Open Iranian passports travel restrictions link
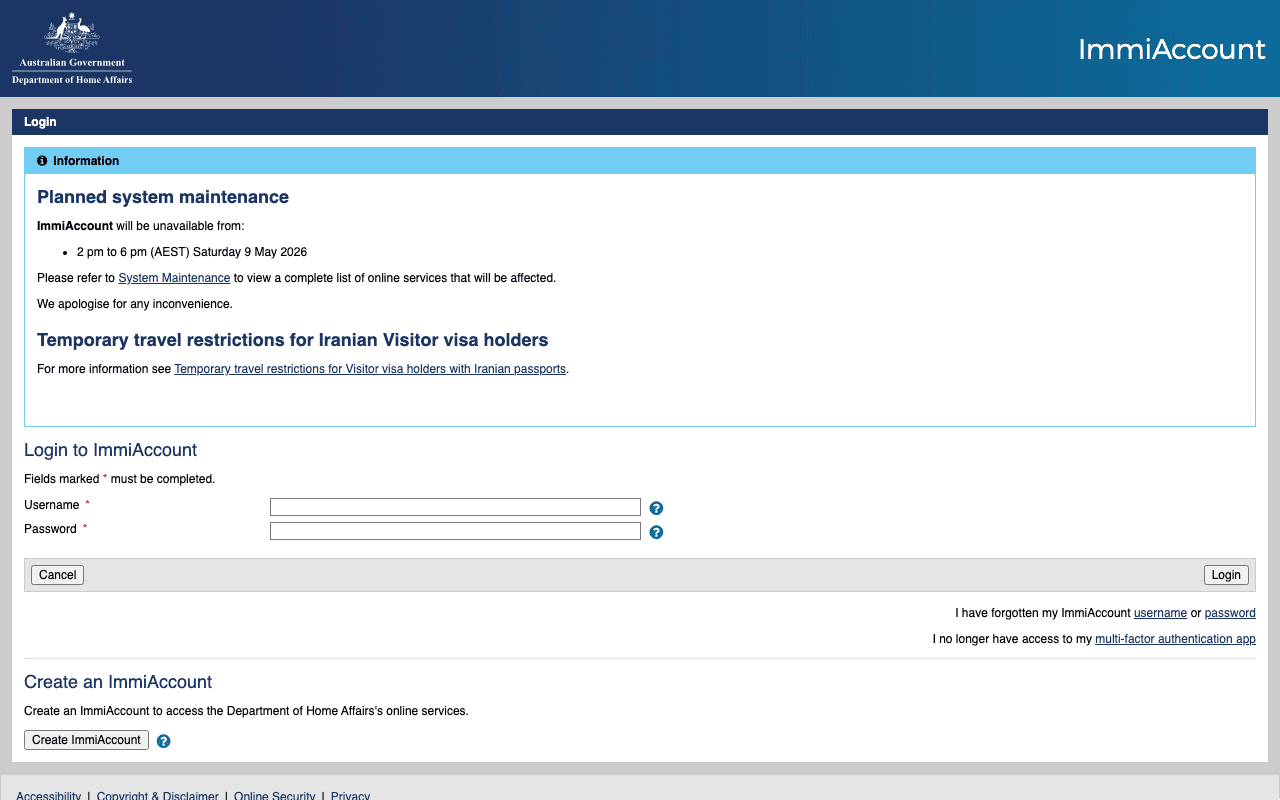 370,369
